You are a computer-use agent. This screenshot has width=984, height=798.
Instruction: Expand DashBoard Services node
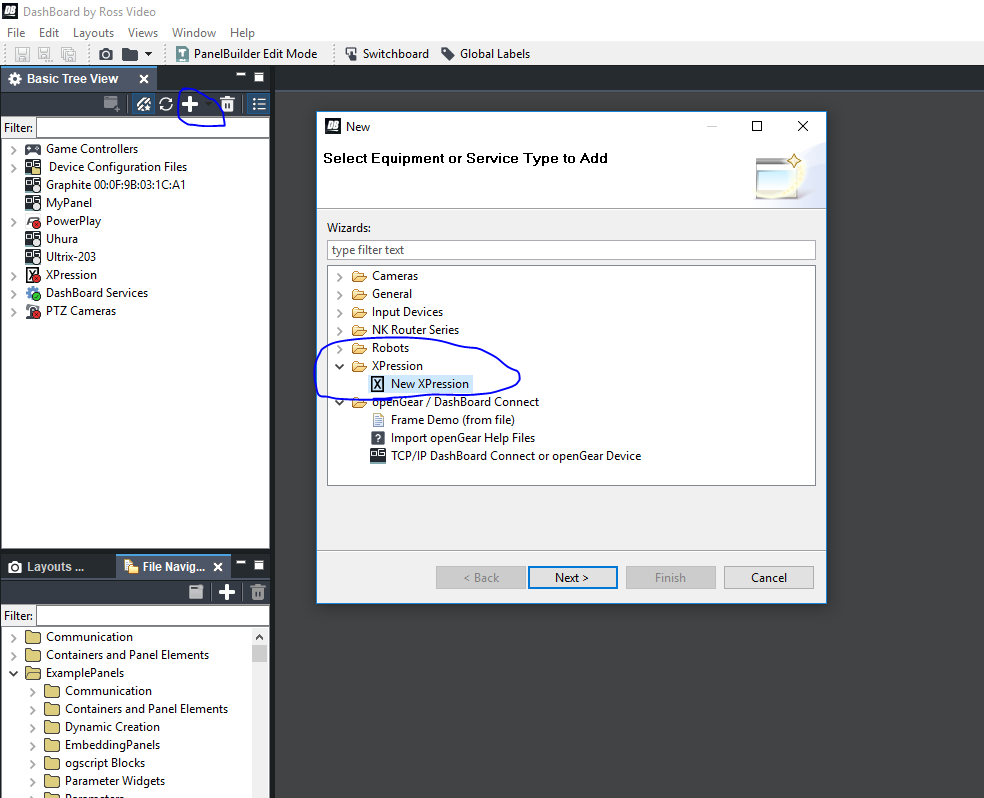point(13,294)
